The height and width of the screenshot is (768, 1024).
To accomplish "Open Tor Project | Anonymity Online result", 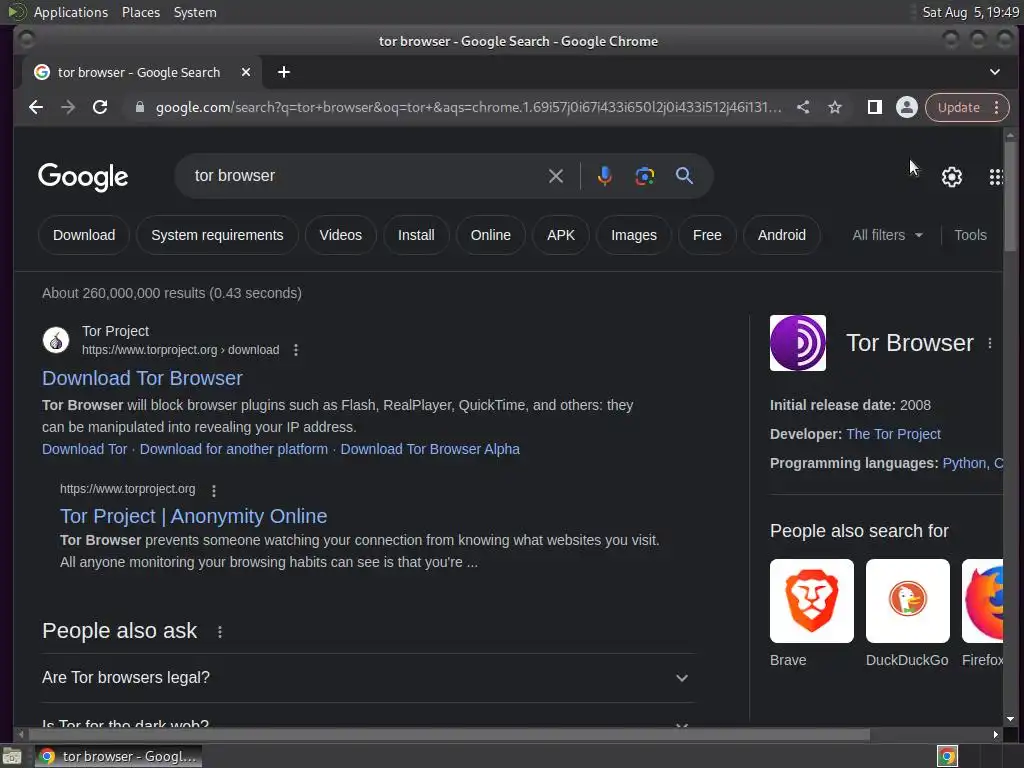I will [x=194, y=516].
